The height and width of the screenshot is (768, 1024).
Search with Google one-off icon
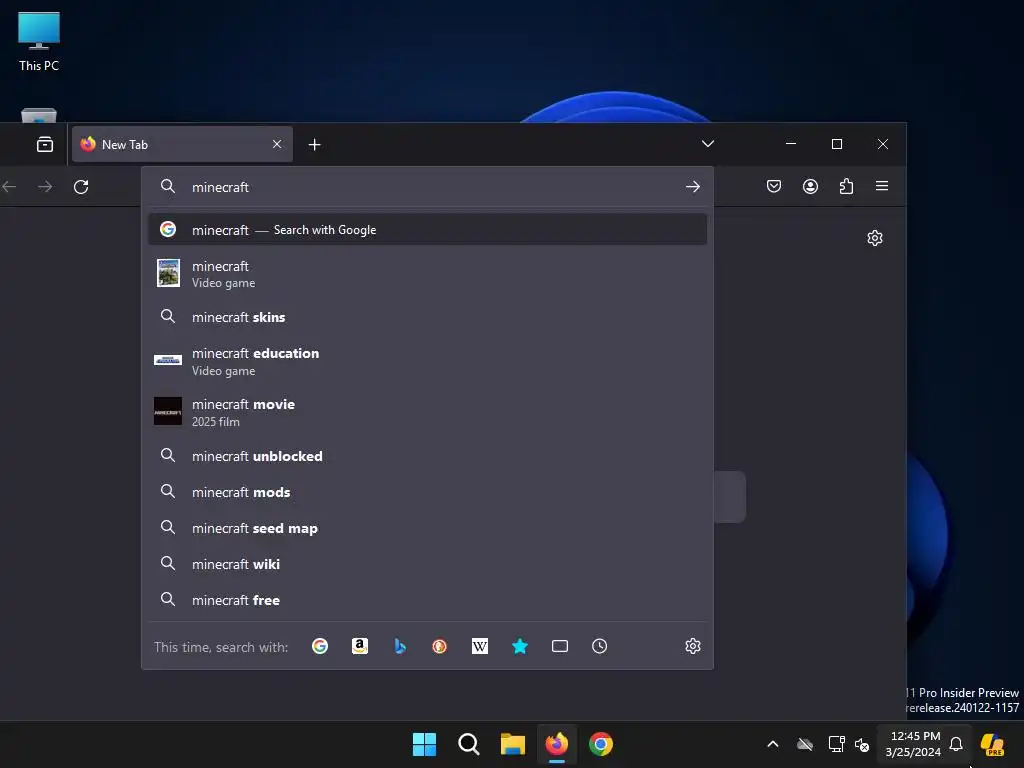pyautogui.click(x=319, y=646)
